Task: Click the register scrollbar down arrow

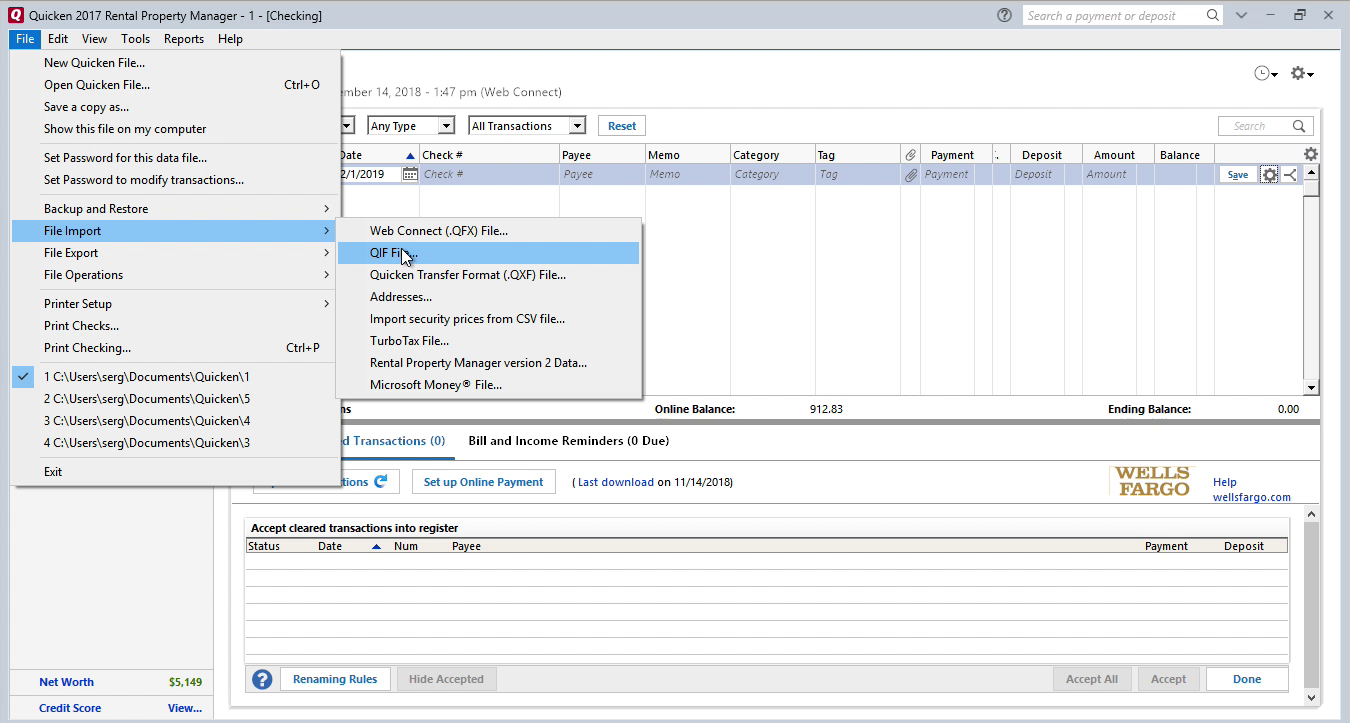Action: point(1311,387)
